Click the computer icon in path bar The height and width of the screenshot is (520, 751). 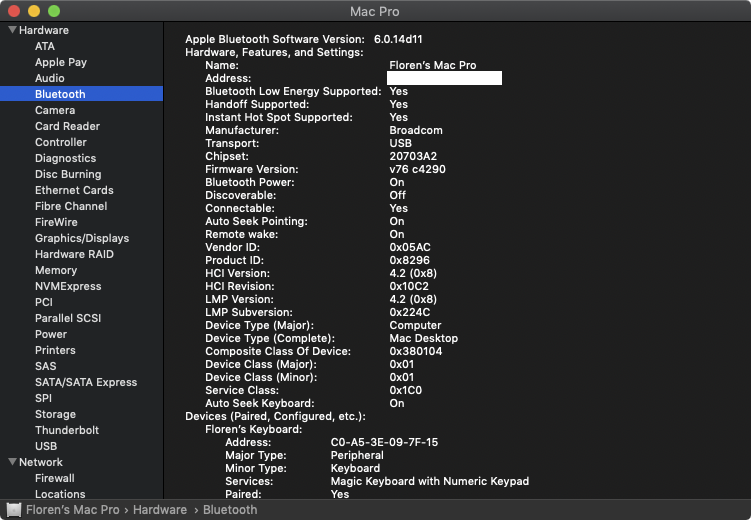[13, 510]
